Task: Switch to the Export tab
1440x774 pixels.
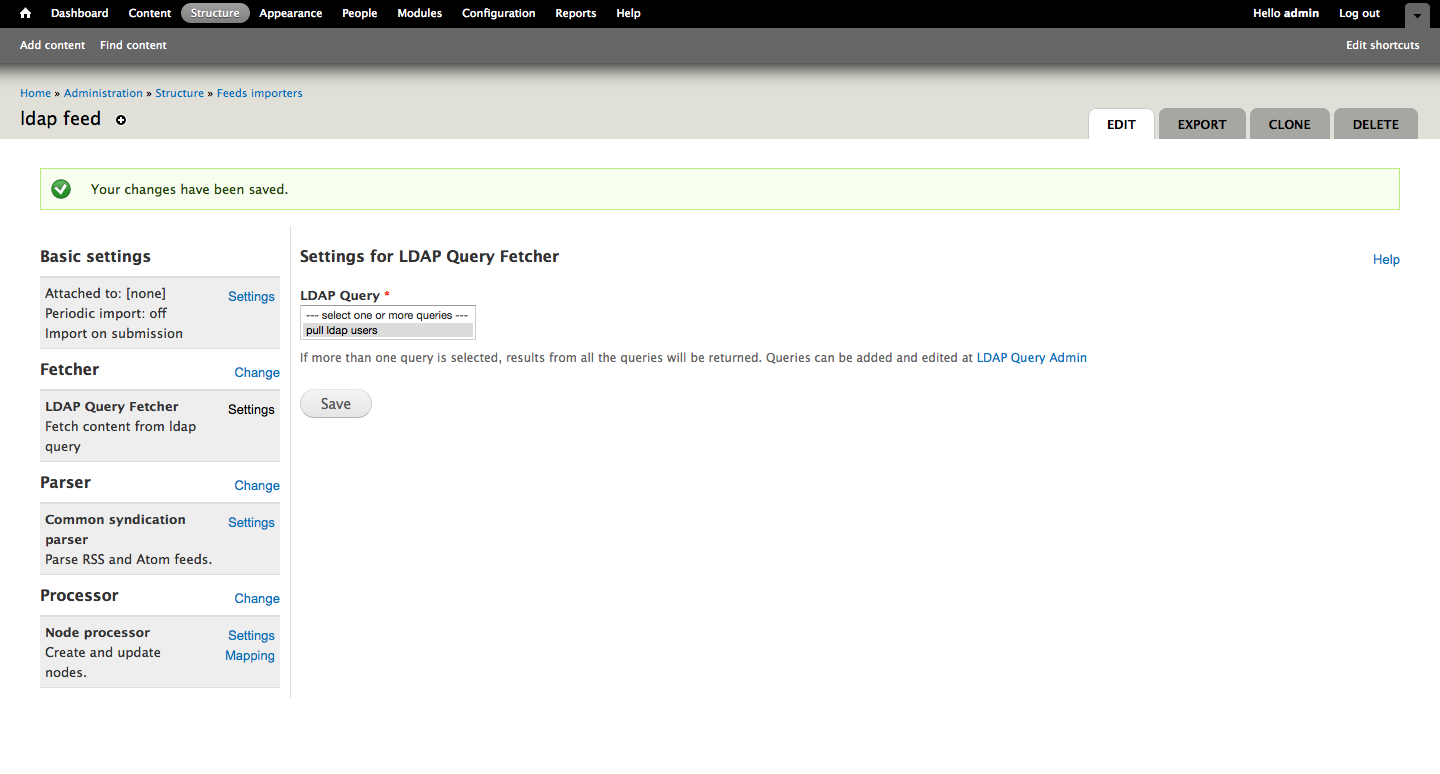Action: point(1202,124)
